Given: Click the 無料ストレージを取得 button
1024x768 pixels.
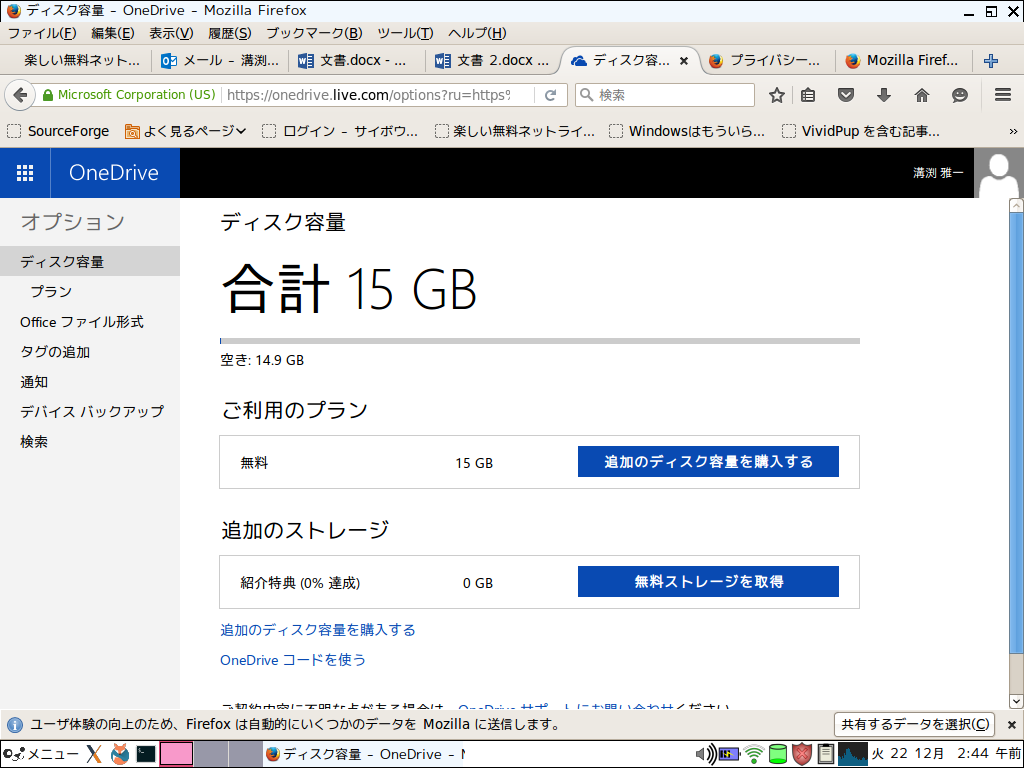Looking at the screenshot, I should (x=708, y=581).
